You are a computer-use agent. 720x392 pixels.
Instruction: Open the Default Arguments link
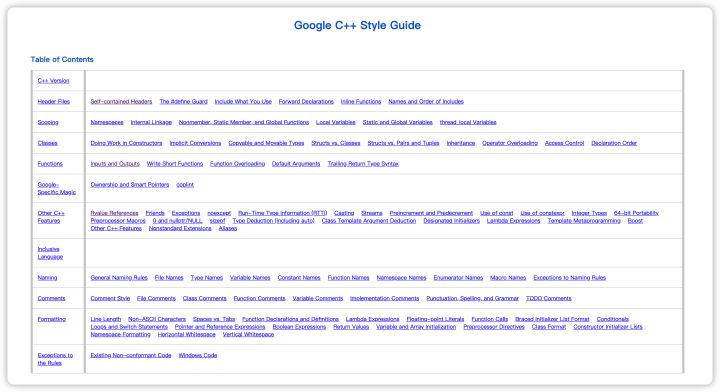pos(296,163)
